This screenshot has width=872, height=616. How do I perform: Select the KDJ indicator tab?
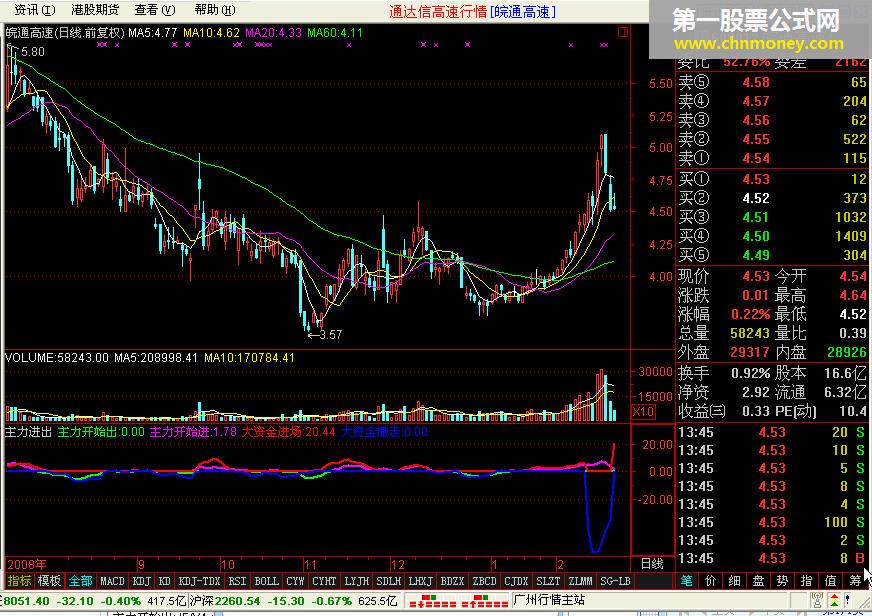(x=142, y=581)
